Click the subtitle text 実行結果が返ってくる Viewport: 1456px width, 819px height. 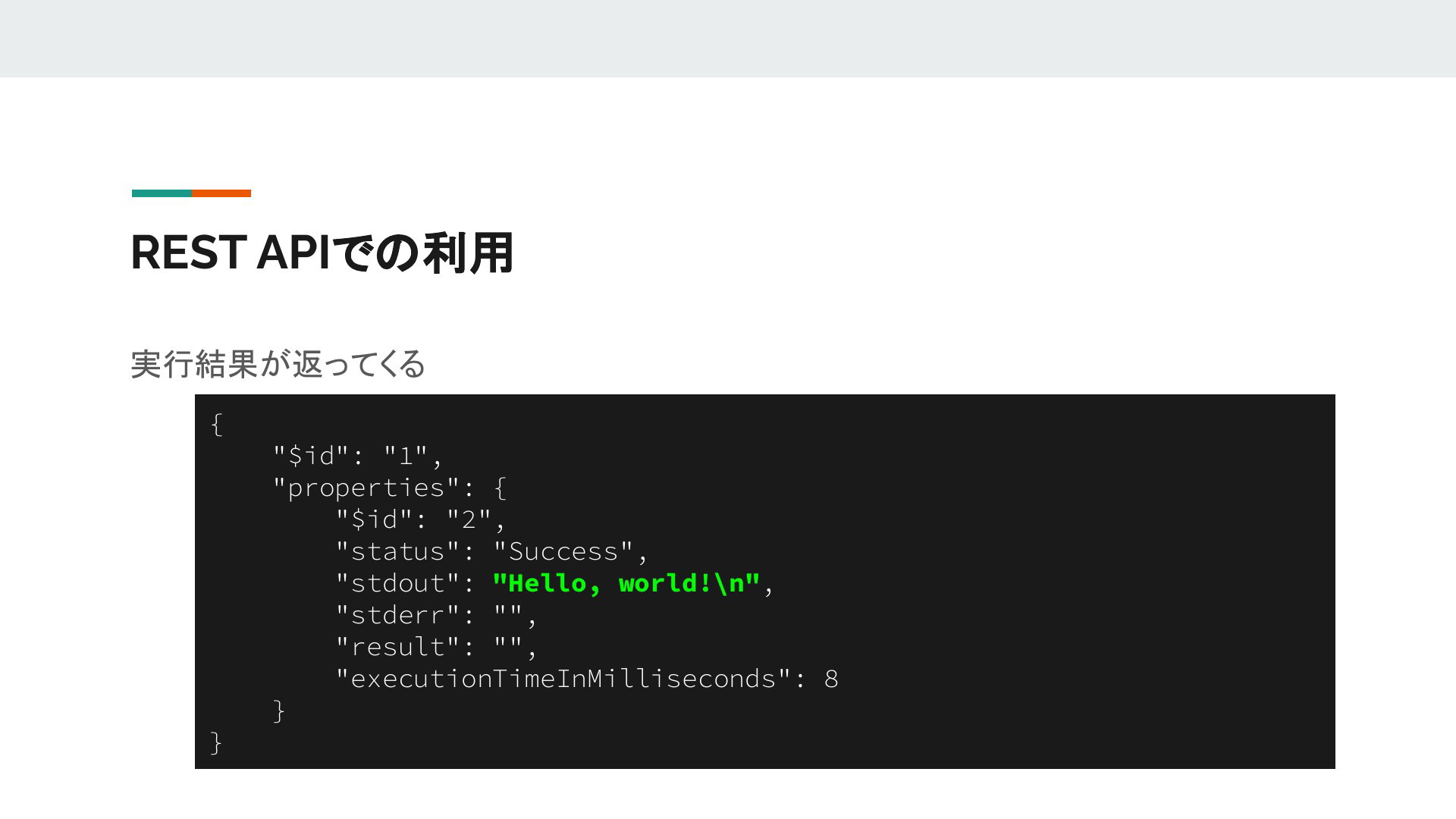point(278,364)
